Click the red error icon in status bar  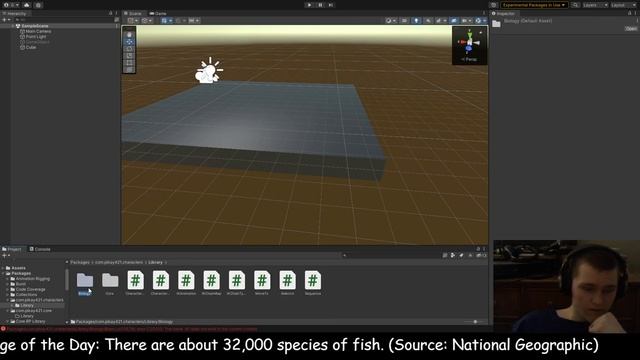click(x=3, y=329)
